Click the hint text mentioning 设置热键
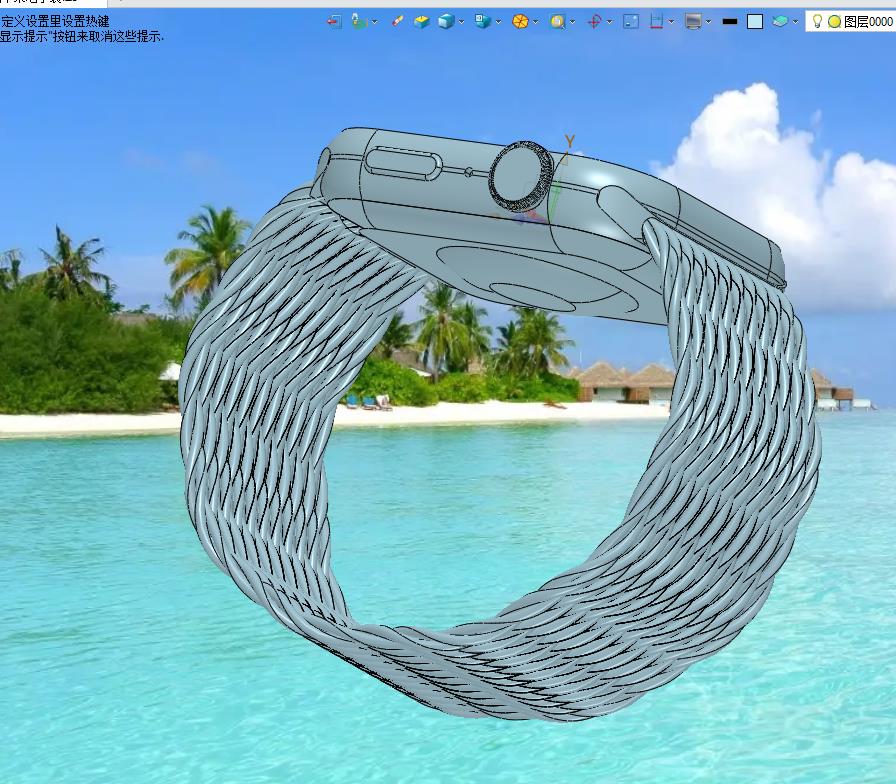Screen dimensions: 896x784 (x=55, y=22)
